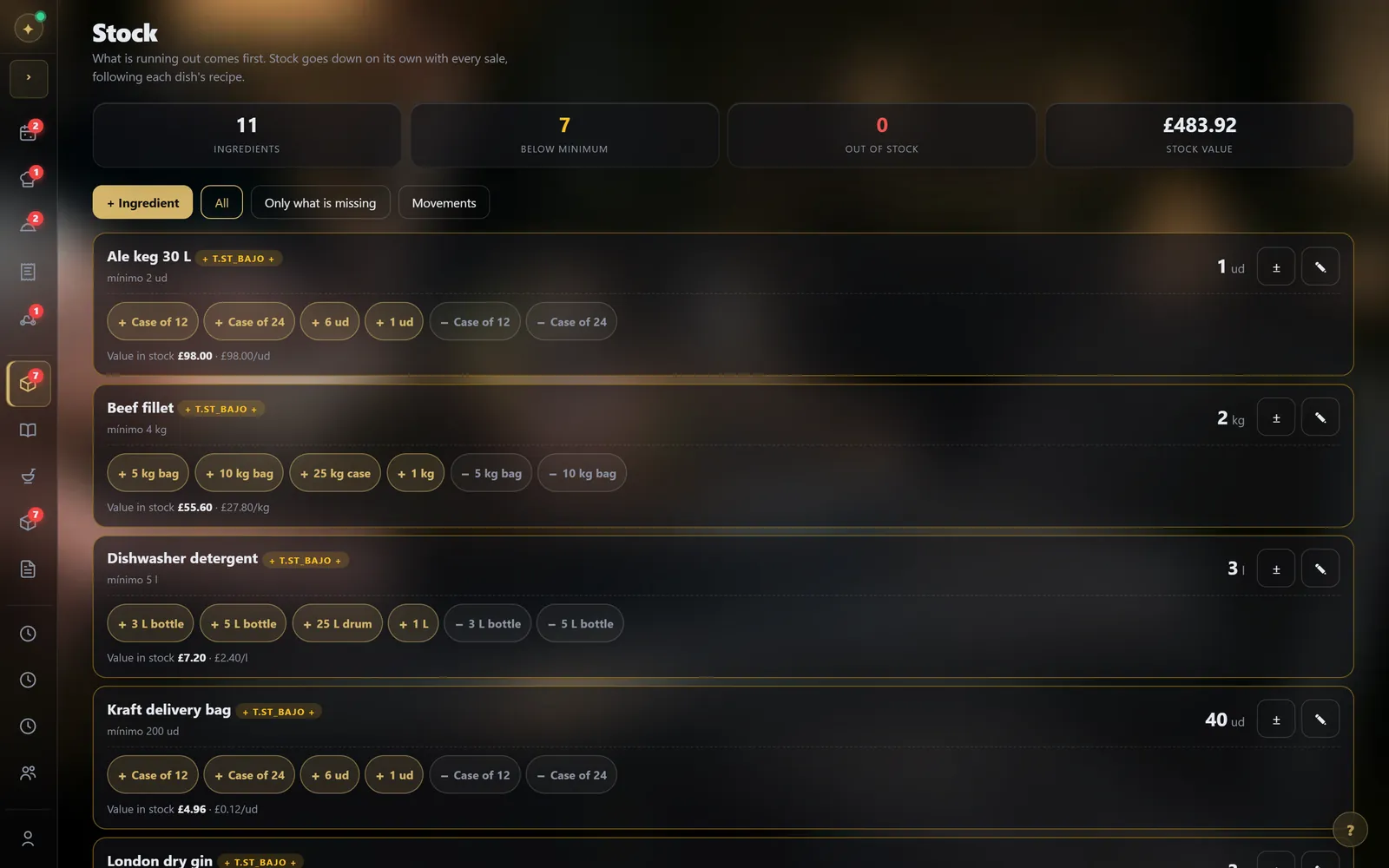Screen dimensions: 1389x868
Task: Expand the sidebar with the chevron button
Action: click(29, 78)
